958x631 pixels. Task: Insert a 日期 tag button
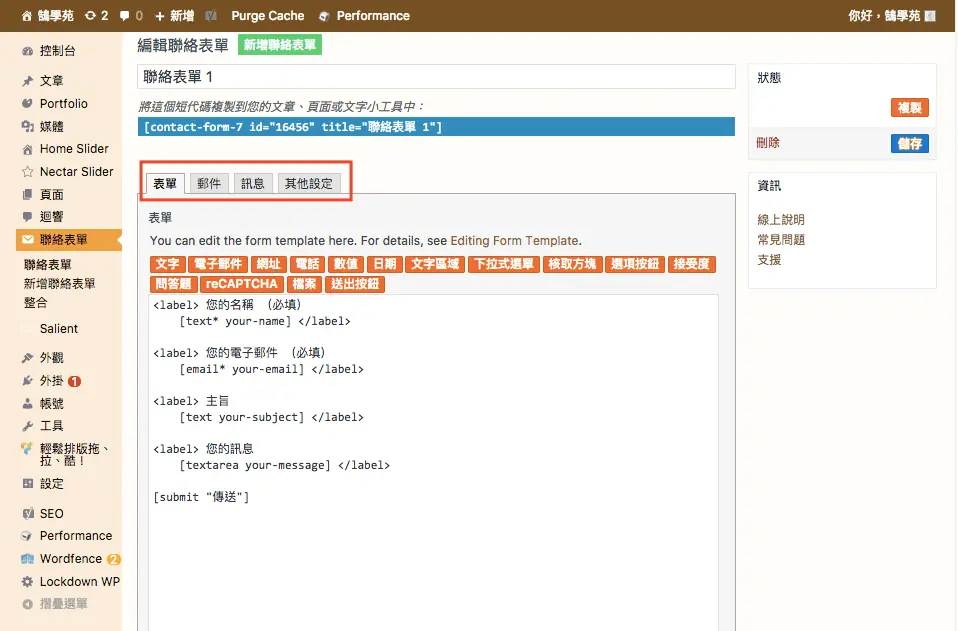(385, 264)
